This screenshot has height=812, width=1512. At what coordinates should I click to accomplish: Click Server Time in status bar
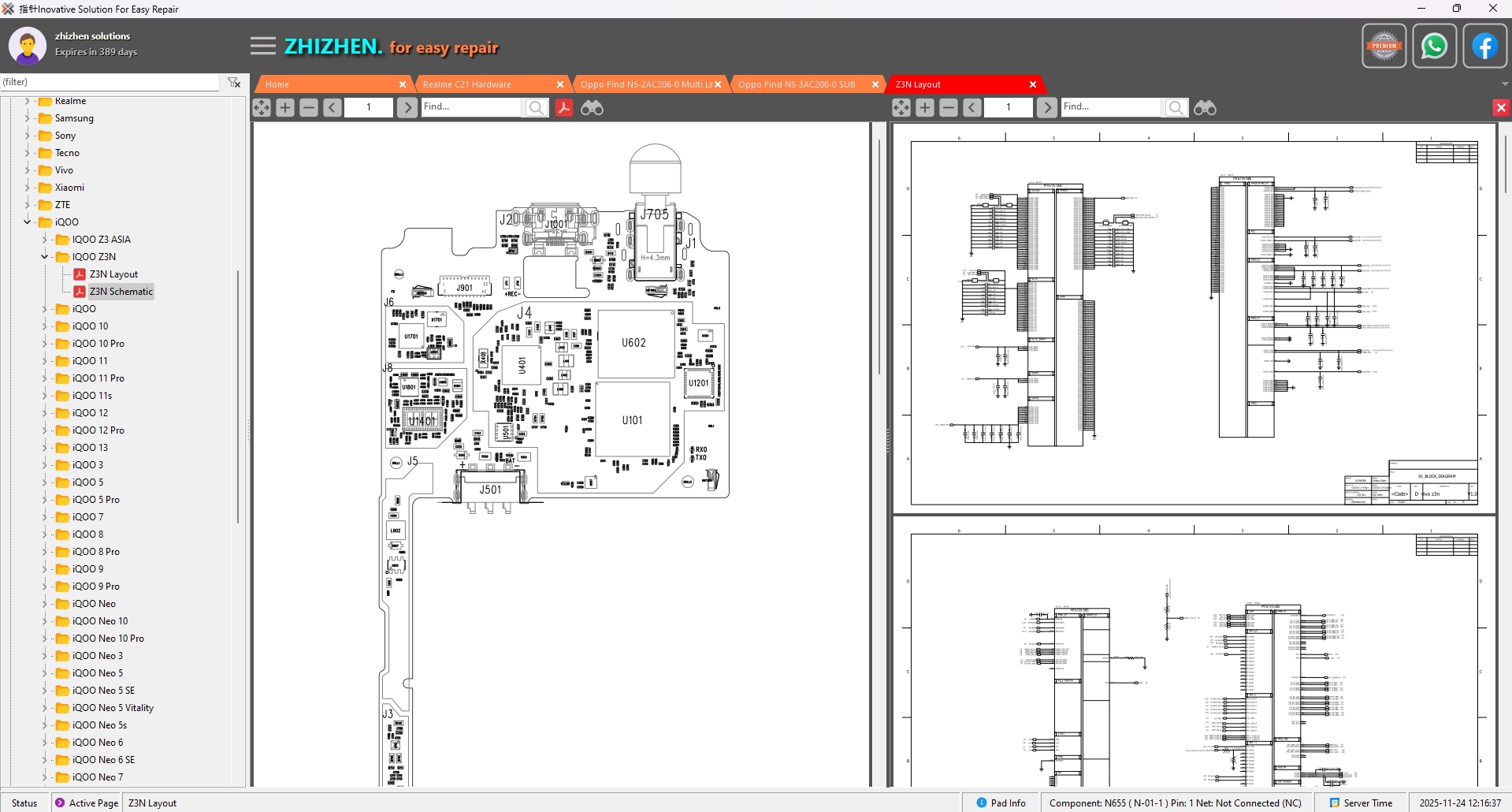point(1362,803)
